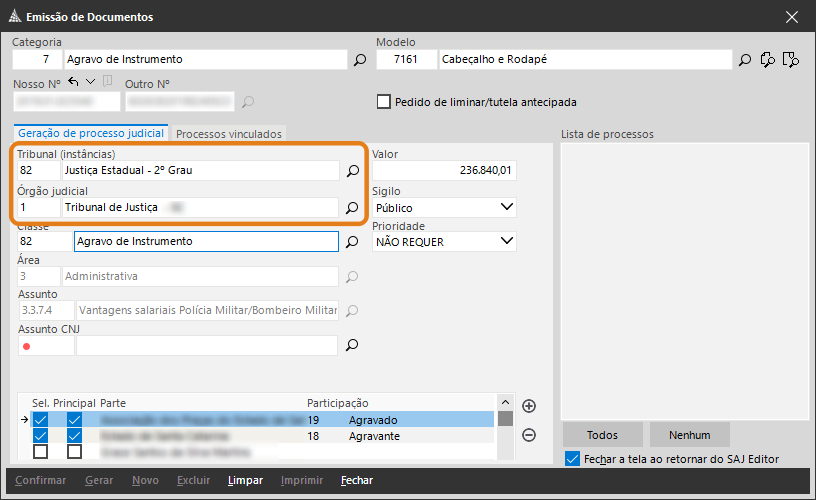Expand the chevron next to Nosso Nº
Image resolution: width=816 pixels, height=500 pixels.
pos(91,82)
